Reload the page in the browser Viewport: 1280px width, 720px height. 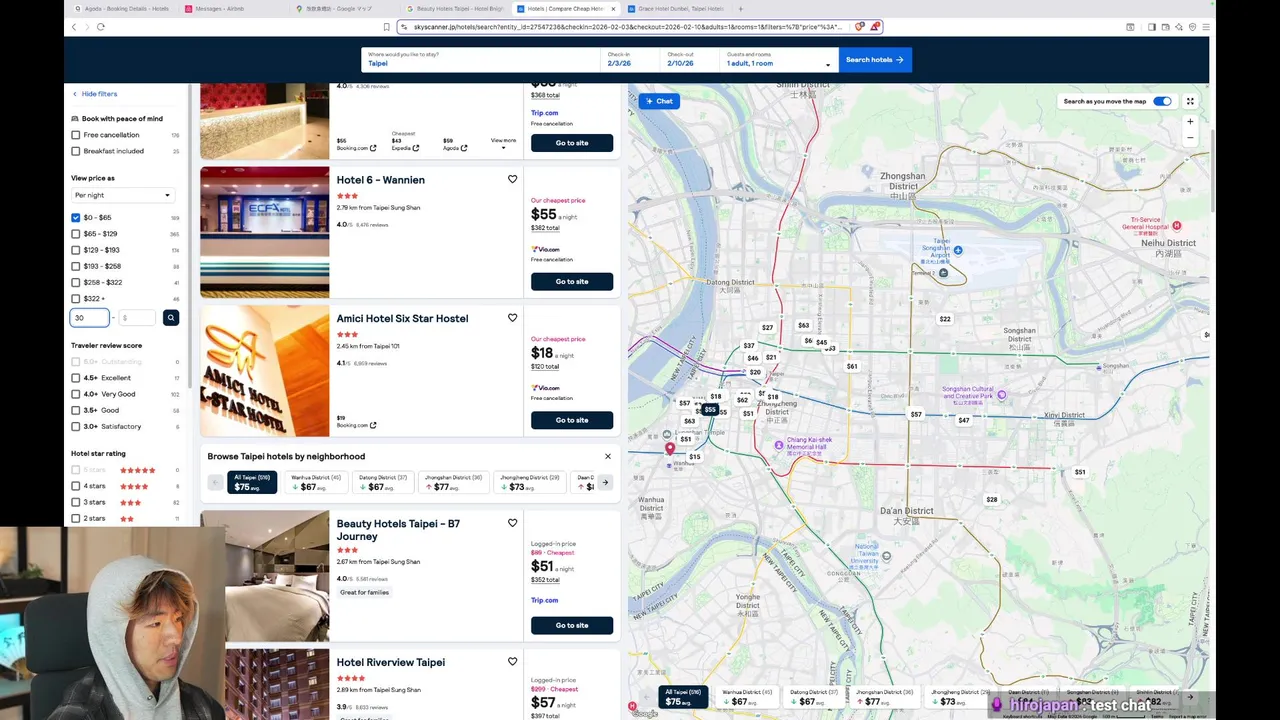pos(101,27)
